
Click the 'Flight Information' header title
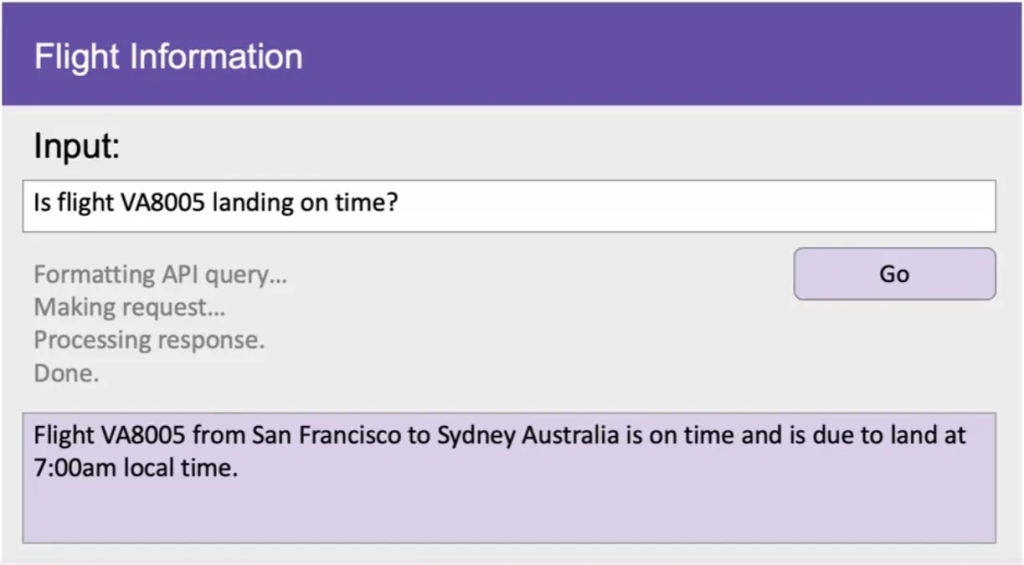pyautogui.click(x=168, y=56)
